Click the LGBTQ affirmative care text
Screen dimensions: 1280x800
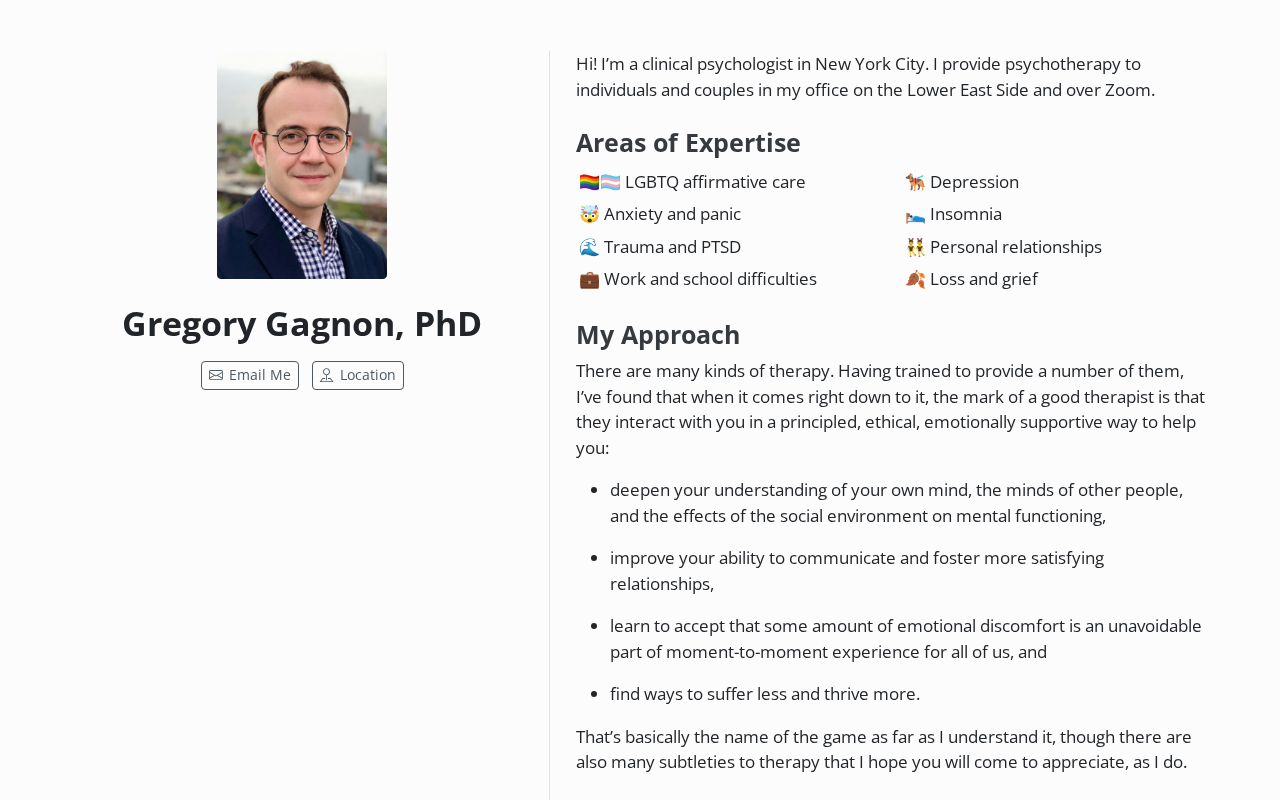point(715,182)
